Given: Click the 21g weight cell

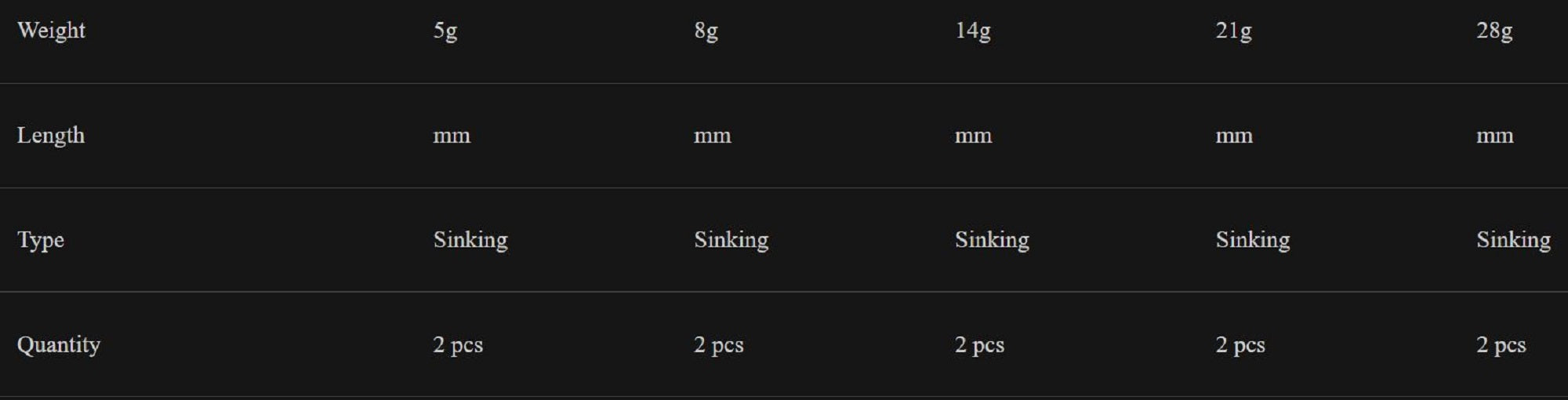Looking at the screenshot, I should pyautogui.click(x=1233, y=31).
